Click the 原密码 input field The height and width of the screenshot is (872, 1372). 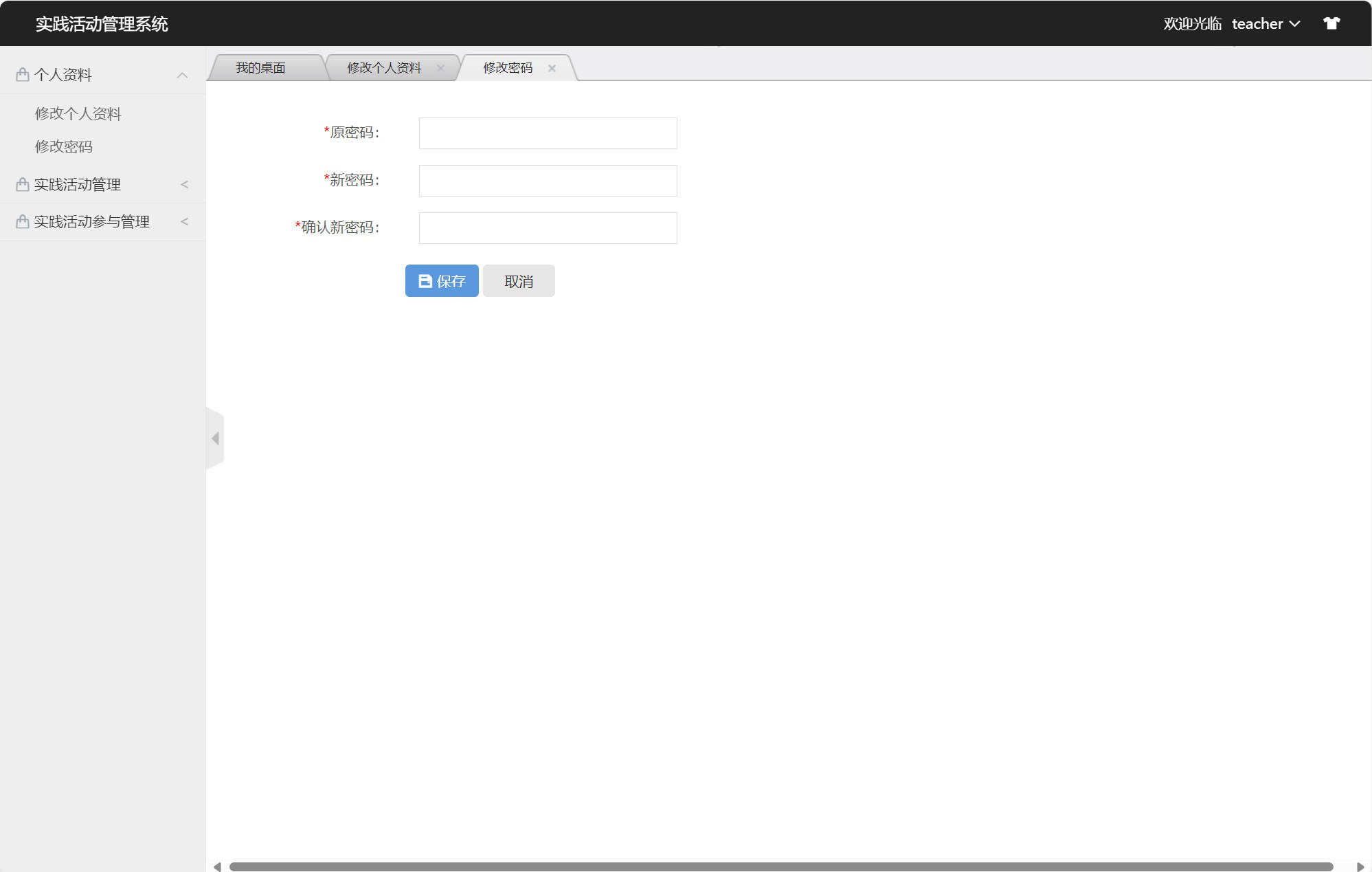548,133
